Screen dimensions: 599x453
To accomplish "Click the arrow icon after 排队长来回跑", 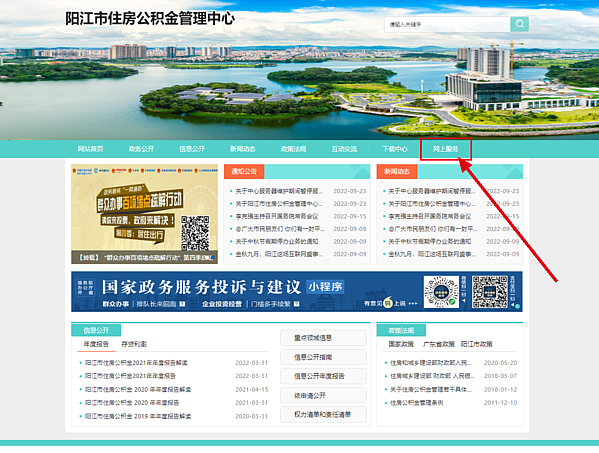I will 182,304.
